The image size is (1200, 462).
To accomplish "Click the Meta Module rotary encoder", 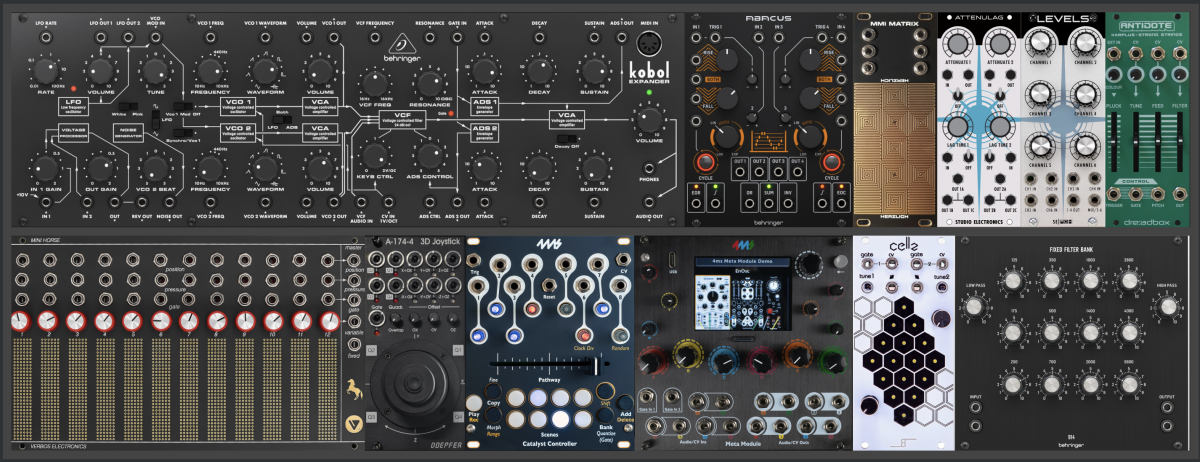I will click(x=809, y=263).
